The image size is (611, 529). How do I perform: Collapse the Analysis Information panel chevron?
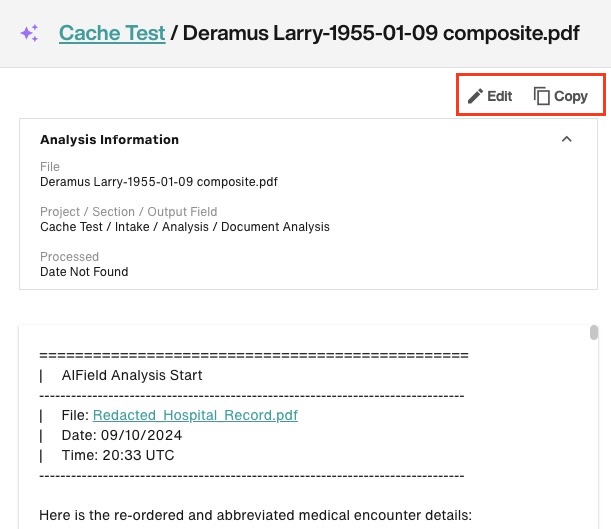pyautogui.click(x=567, y=139)
